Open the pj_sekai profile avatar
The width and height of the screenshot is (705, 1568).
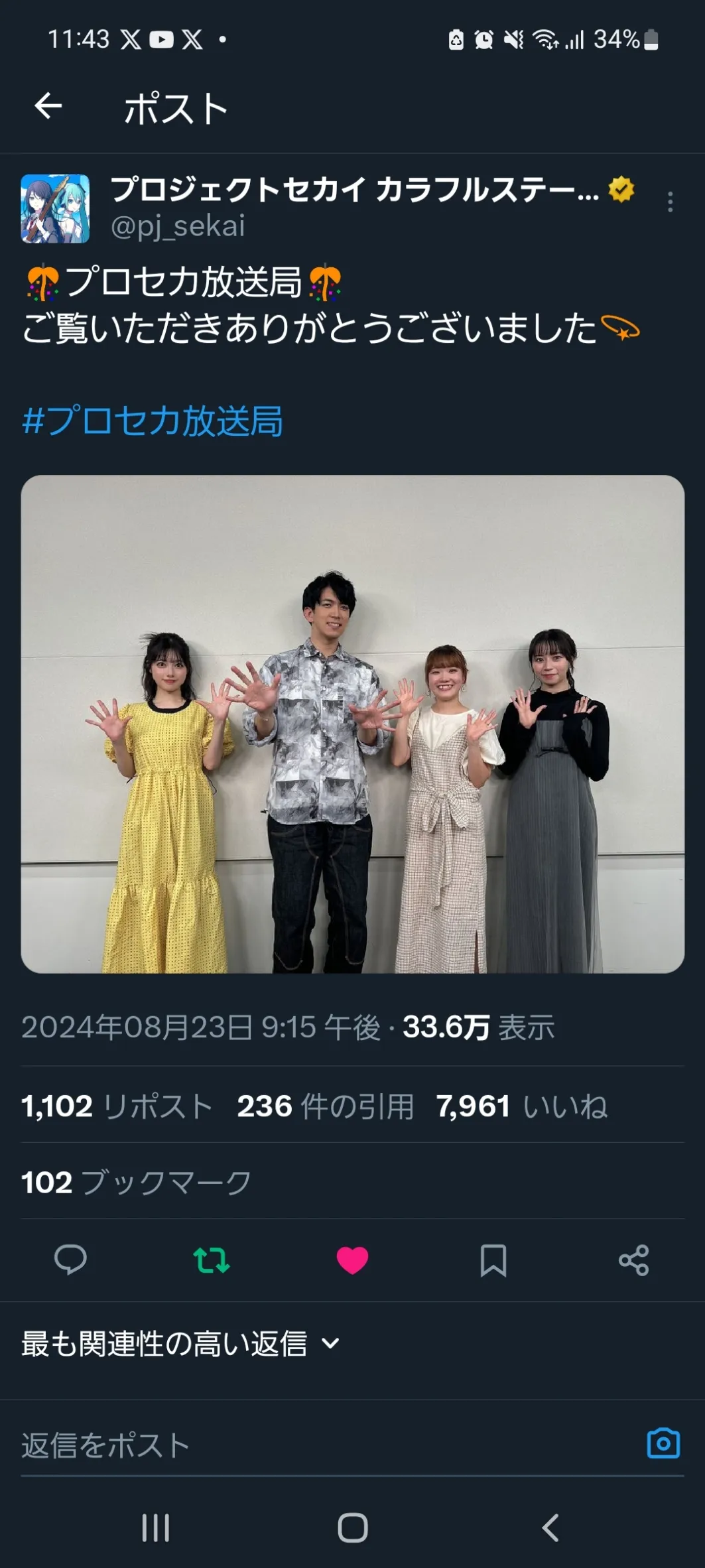pyautogui.click(x=55, y=208)
